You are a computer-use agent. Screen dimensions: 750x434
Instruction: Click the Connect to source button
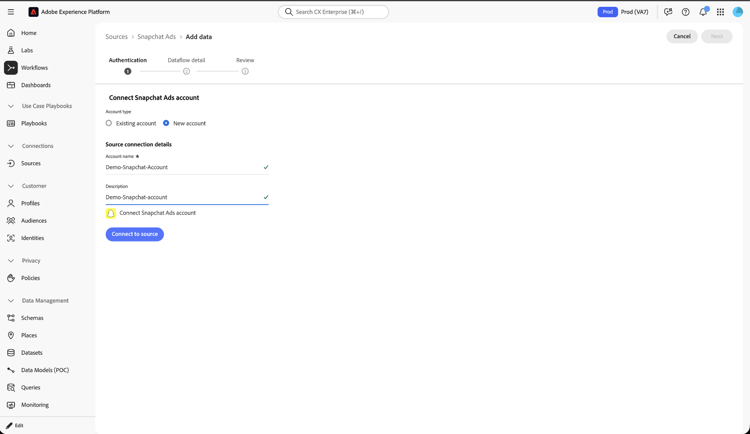[x=134, y=234]
